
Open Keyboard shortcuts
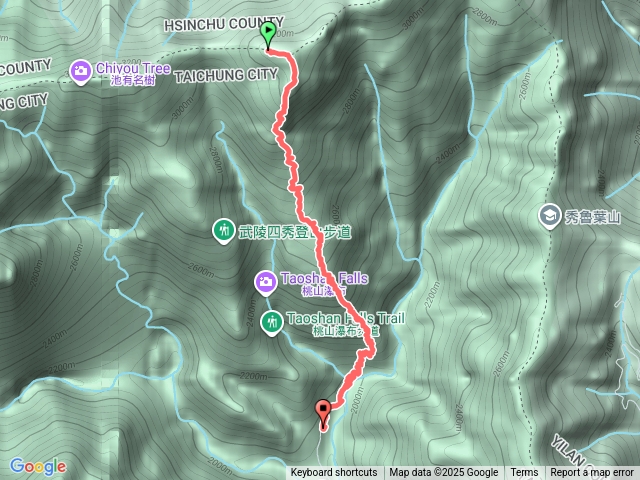pyautogui.click(x=334, y=473)
